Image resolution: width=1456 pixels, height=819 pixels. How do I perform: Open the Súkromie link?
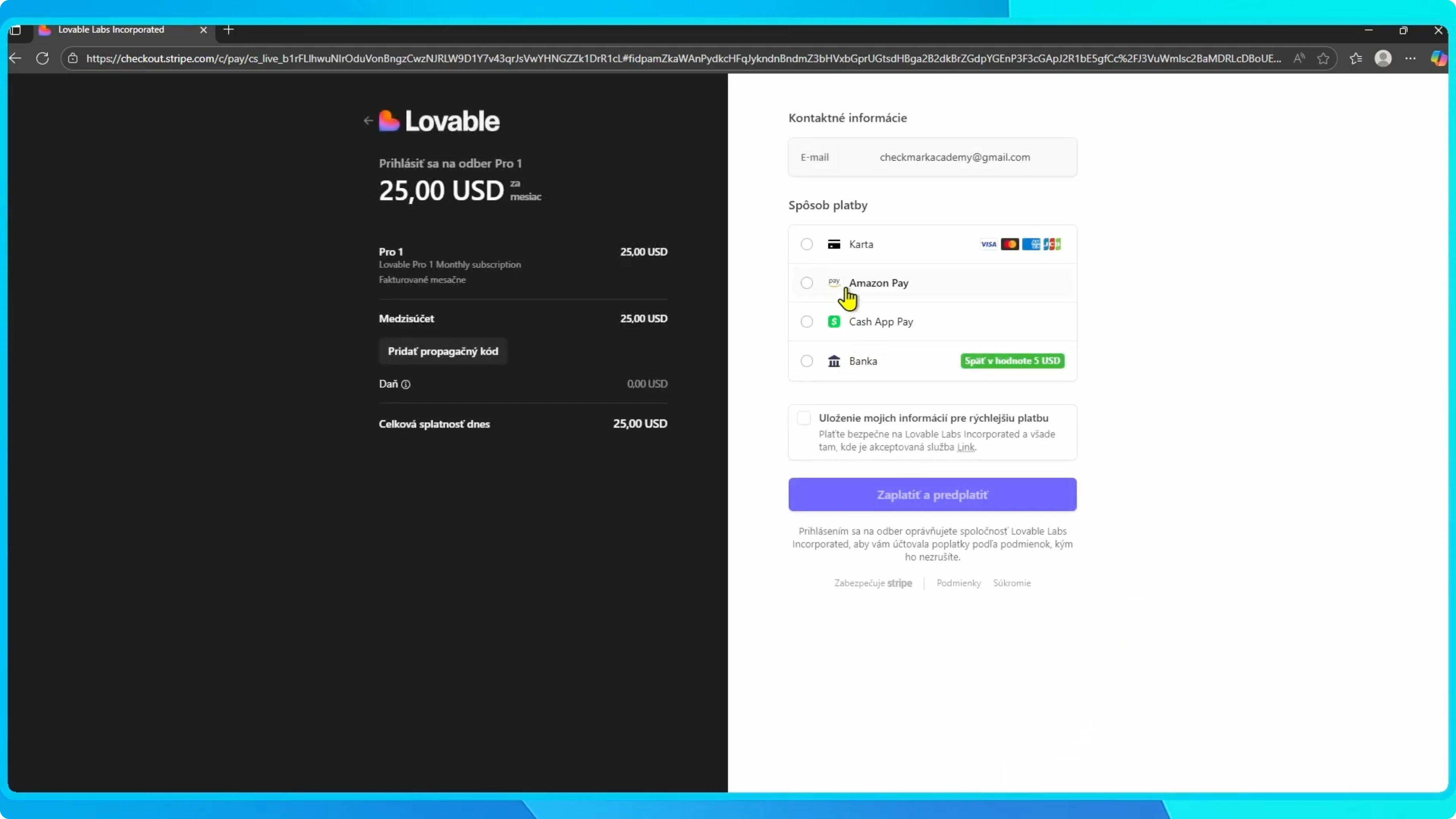[x=1012, y=583]
